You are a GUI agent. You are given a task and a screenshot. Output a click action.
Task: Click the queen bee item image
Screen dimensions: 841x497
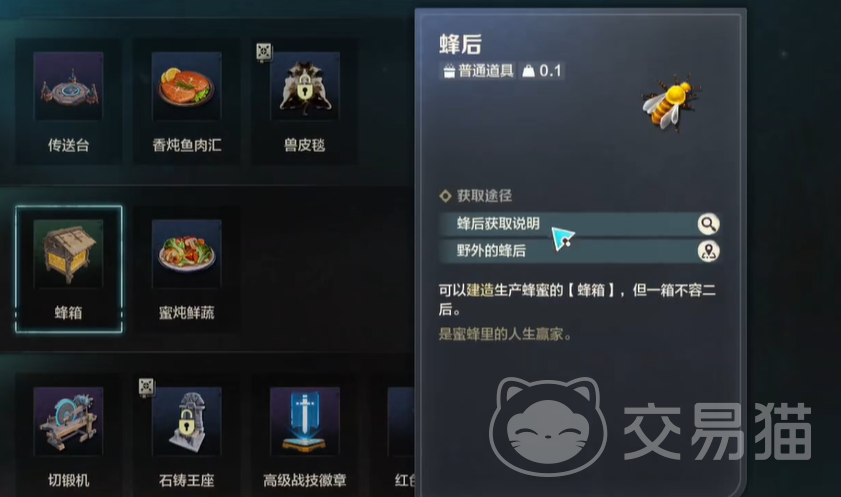pos(670,104)
